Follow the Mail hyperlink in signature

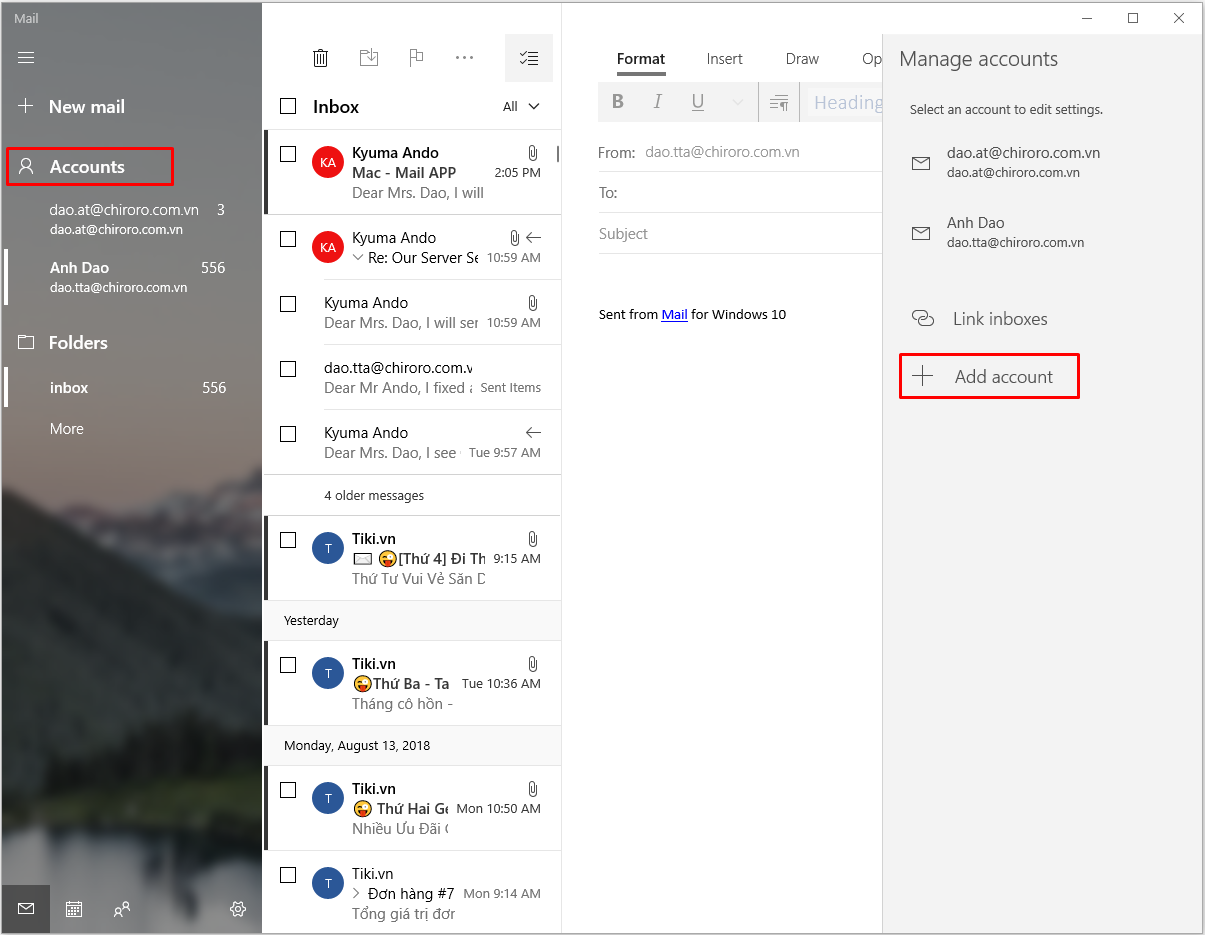[x=674, y=314]
